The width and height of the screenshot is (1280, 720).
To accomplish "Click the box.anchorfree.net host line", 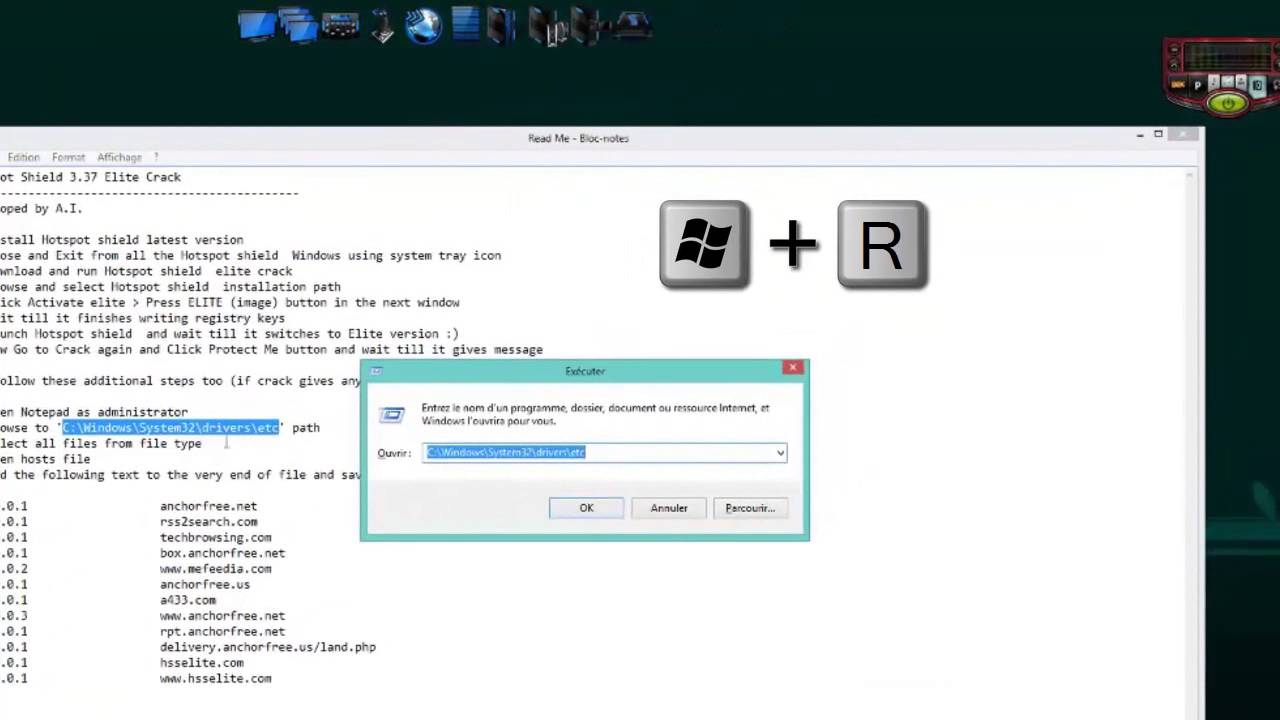I will point(222,553).
